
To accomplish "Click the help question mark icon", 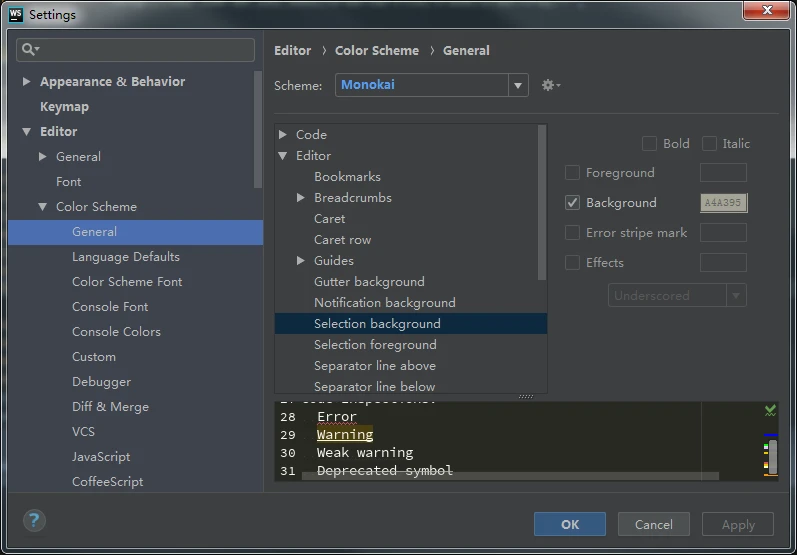I will 34,521.
